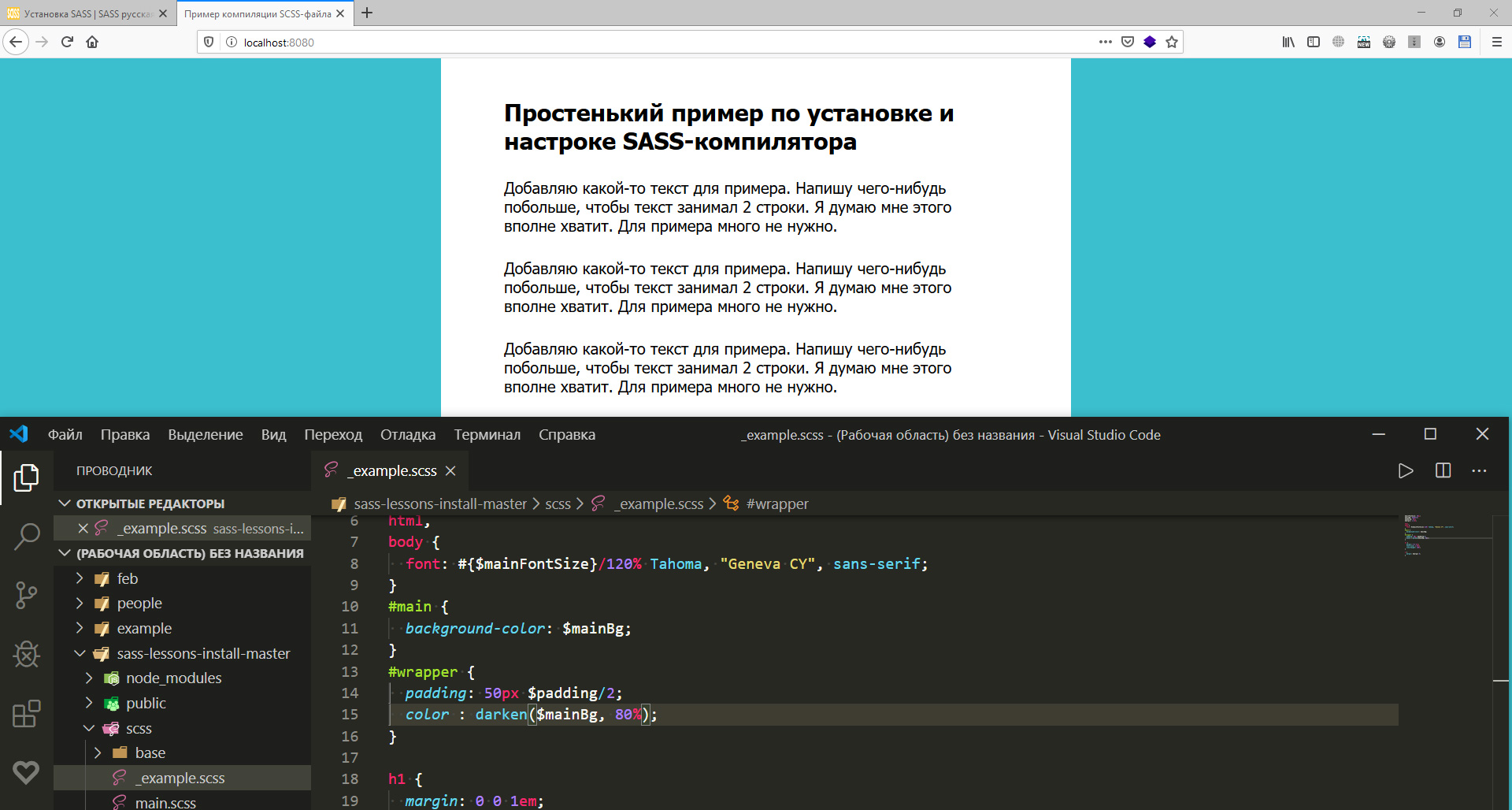Close the _example.scss editor tab
This screenshot has width=1512, height=810.
click(x=450, y=471)
